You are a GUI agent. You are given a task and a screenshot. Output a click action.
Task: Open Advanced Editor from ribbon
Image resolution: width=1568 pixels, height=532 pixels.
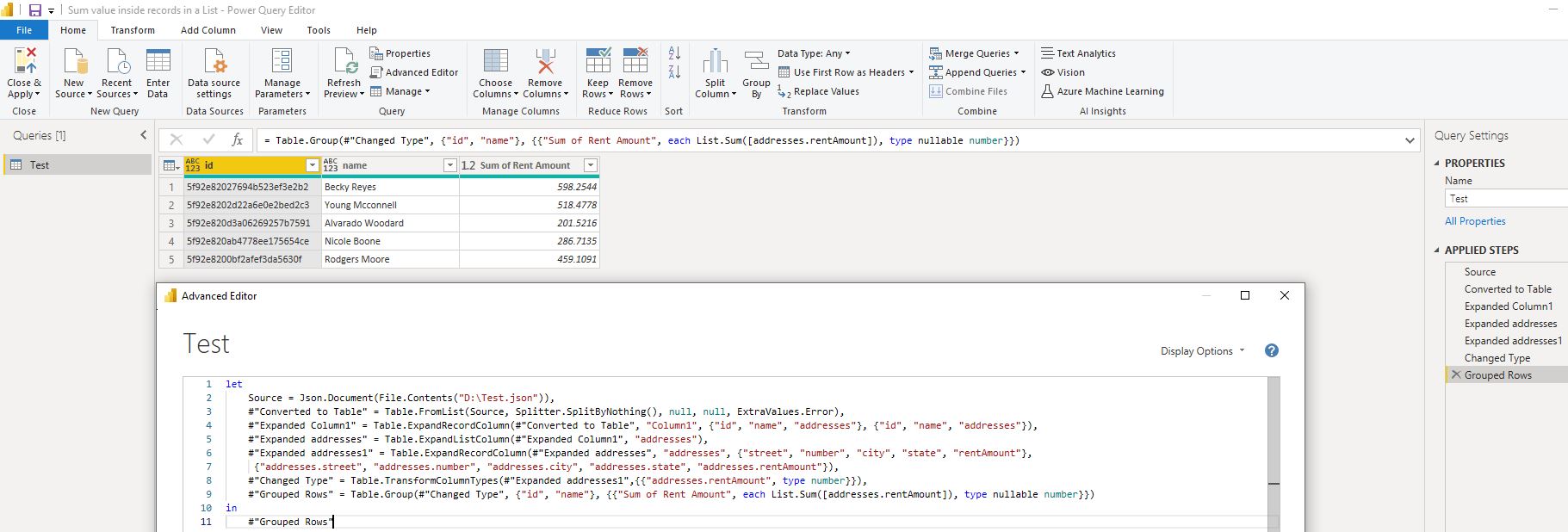414,72
